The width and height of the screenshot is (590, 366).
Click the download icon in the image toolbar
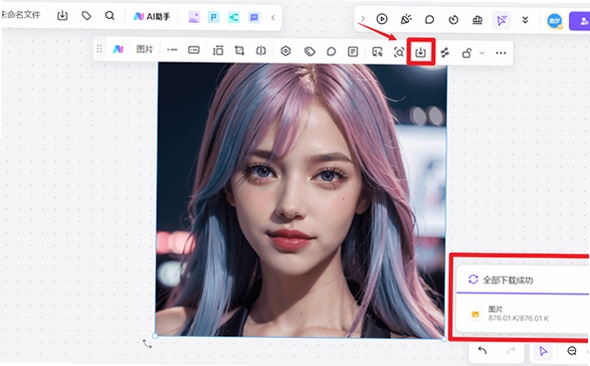(x=420, y=52)
